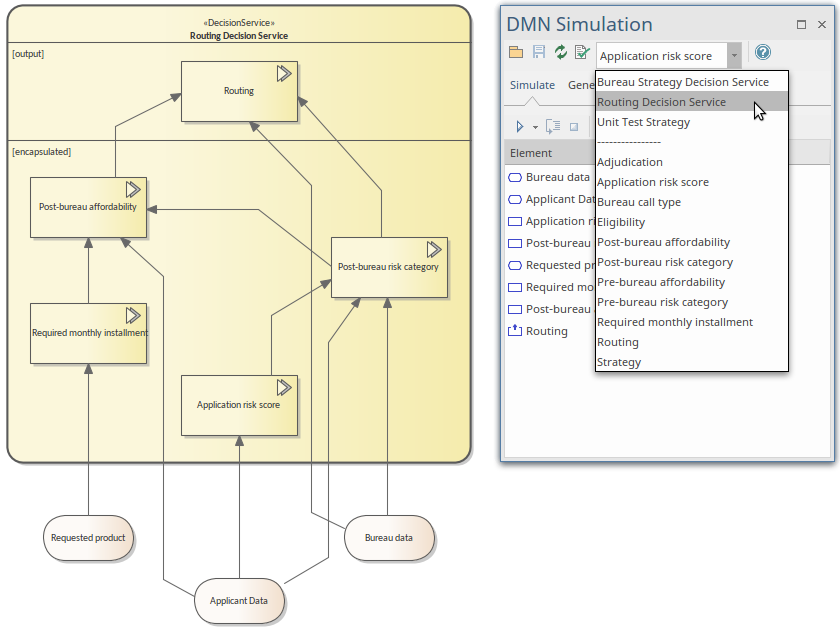Click the Post-bureau risk category decision box
Image resolution: width=840 pixels, height=631 pixels.
389,267
